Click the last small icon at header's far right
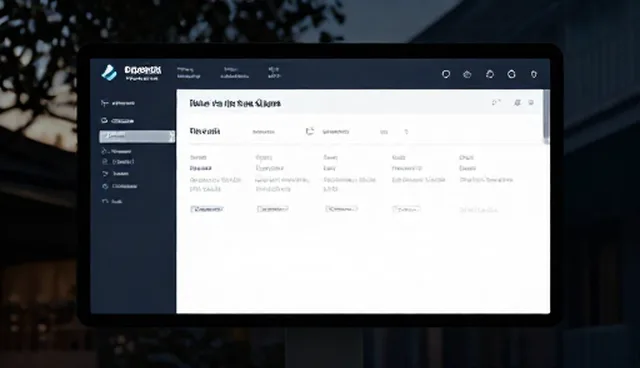This screenshot has width=640, height=368. coord(533,74)
